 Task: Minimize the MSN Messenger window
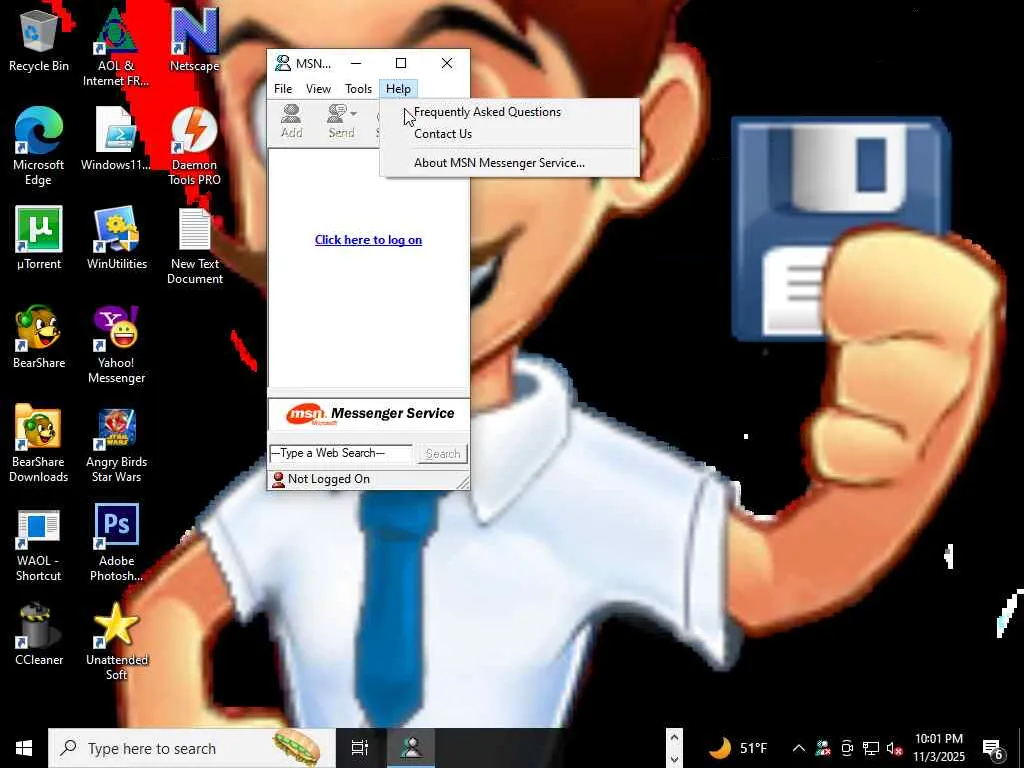click(355, 63)
